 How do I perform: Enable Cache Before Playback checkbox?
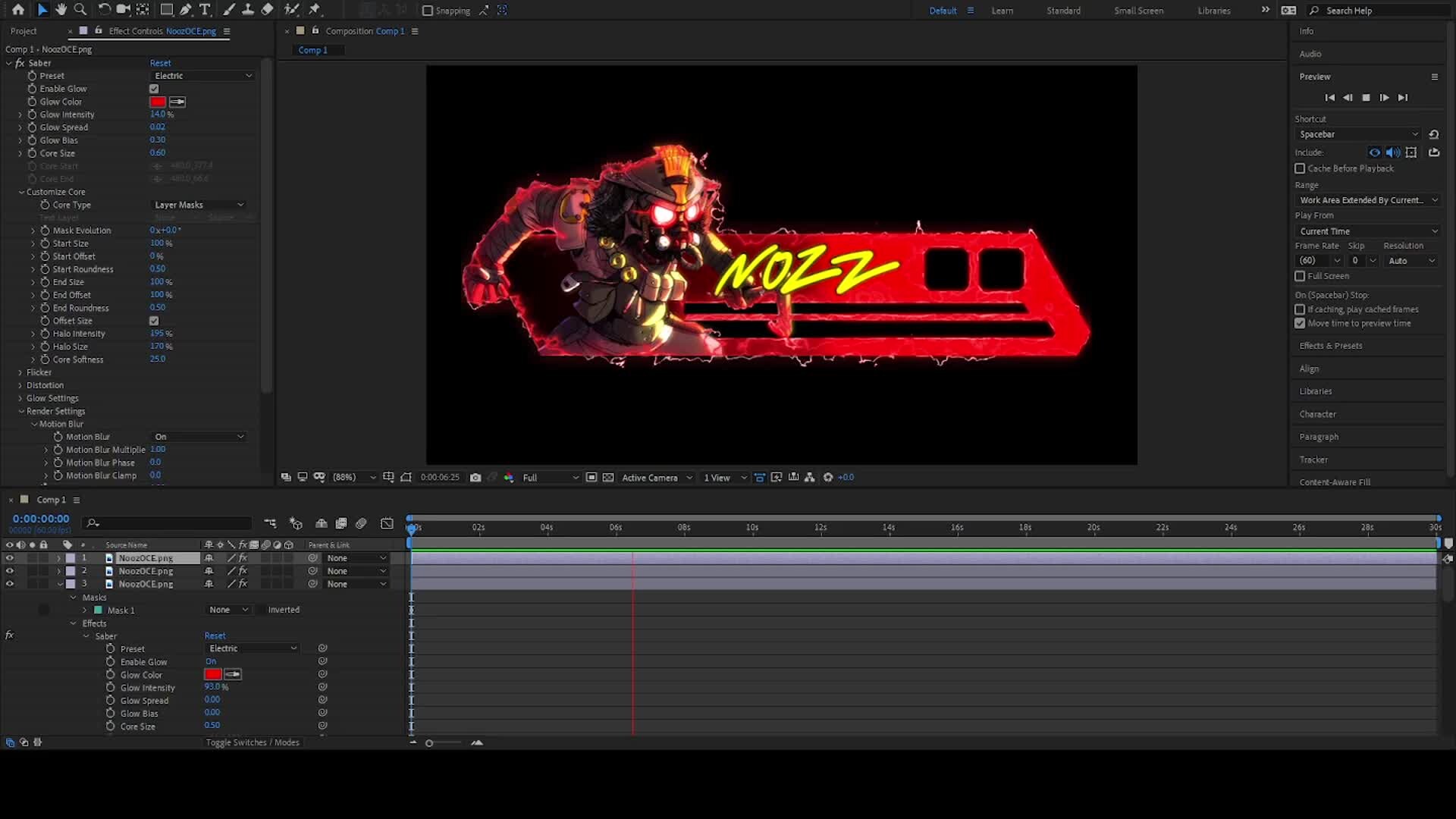pos(1300,168)
